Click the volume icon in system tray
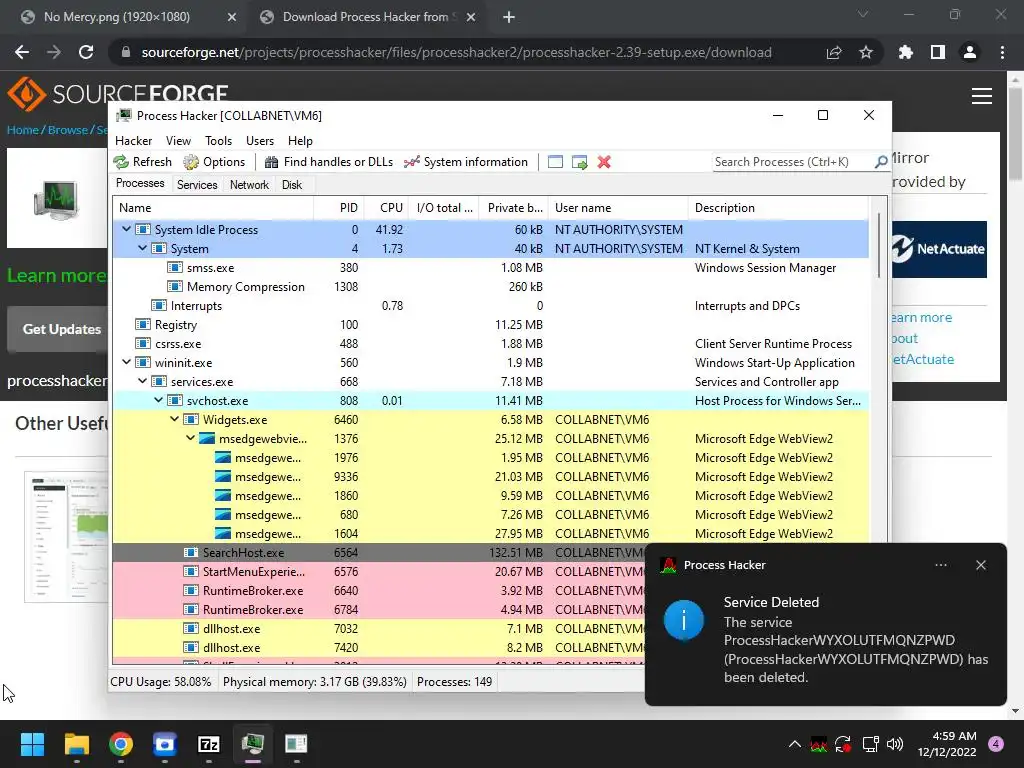The height and width of the screenshot is (768, 1024). (x=895, y=744)
